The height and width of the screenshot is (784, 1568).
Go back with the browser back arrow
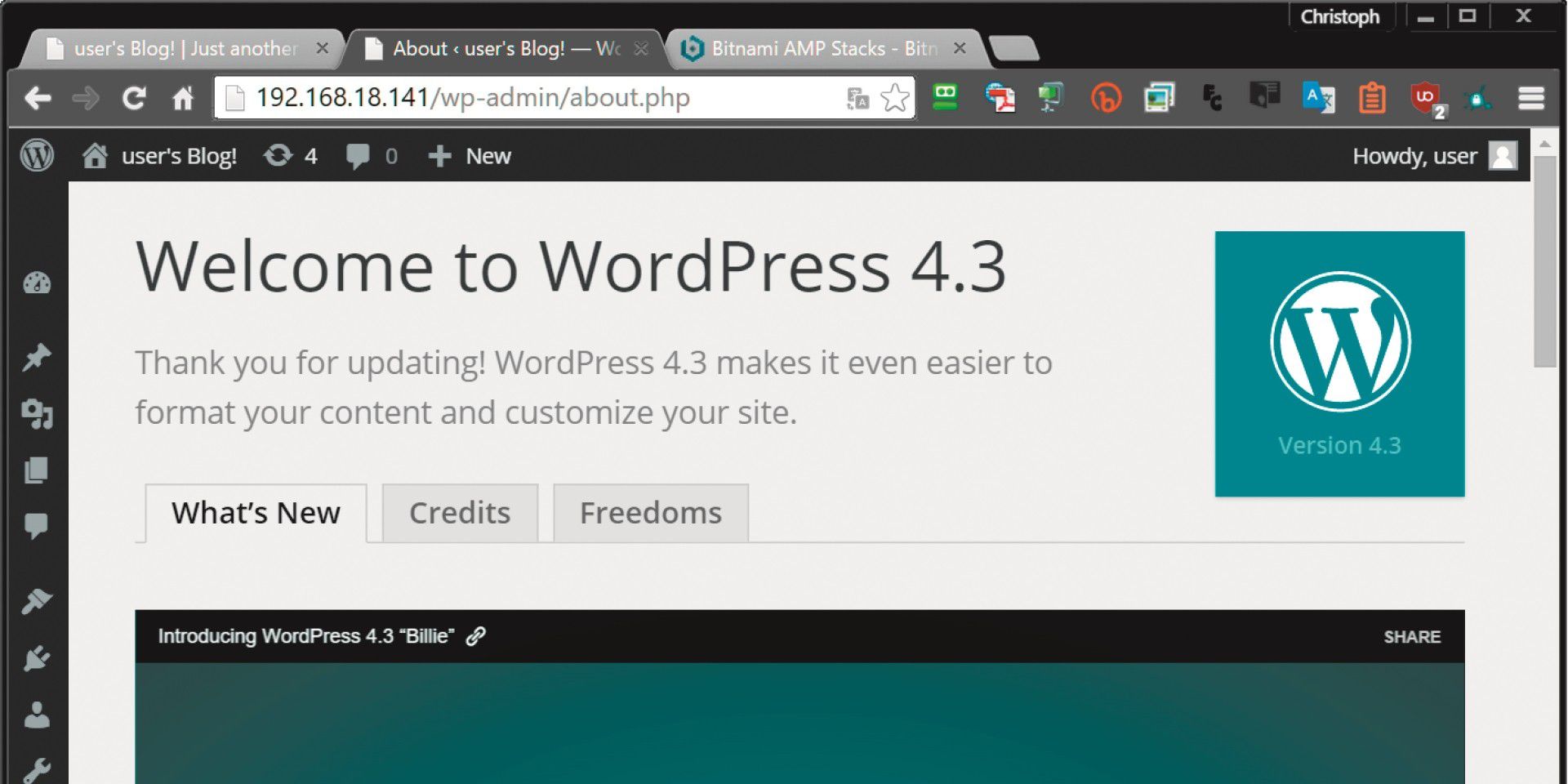coord(38,99)
